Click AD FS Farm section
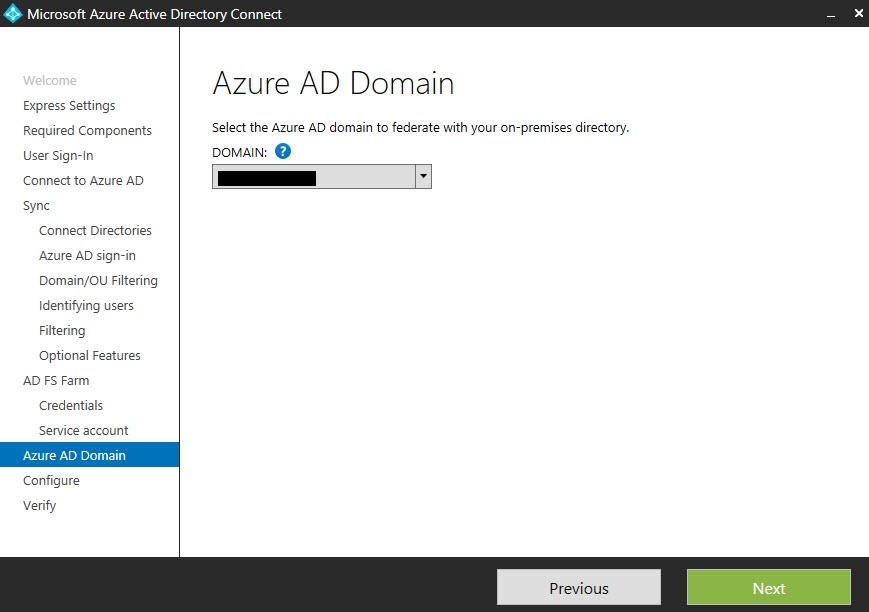Screen dimensions: 869x612 [x=56, y=381]
